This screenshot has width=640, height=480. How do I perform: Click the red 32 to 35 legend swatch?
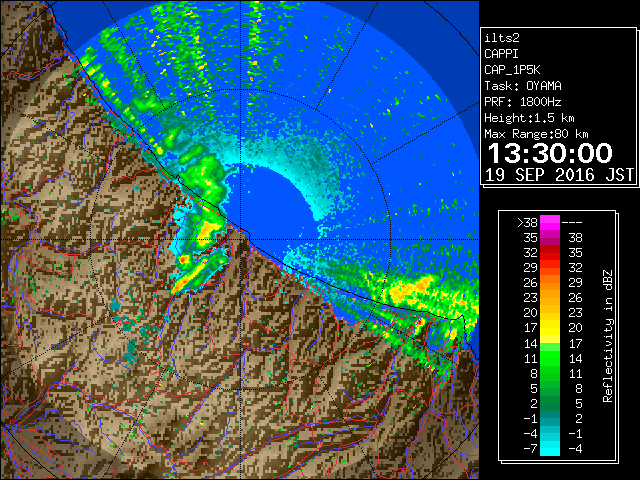coord(550,253)
